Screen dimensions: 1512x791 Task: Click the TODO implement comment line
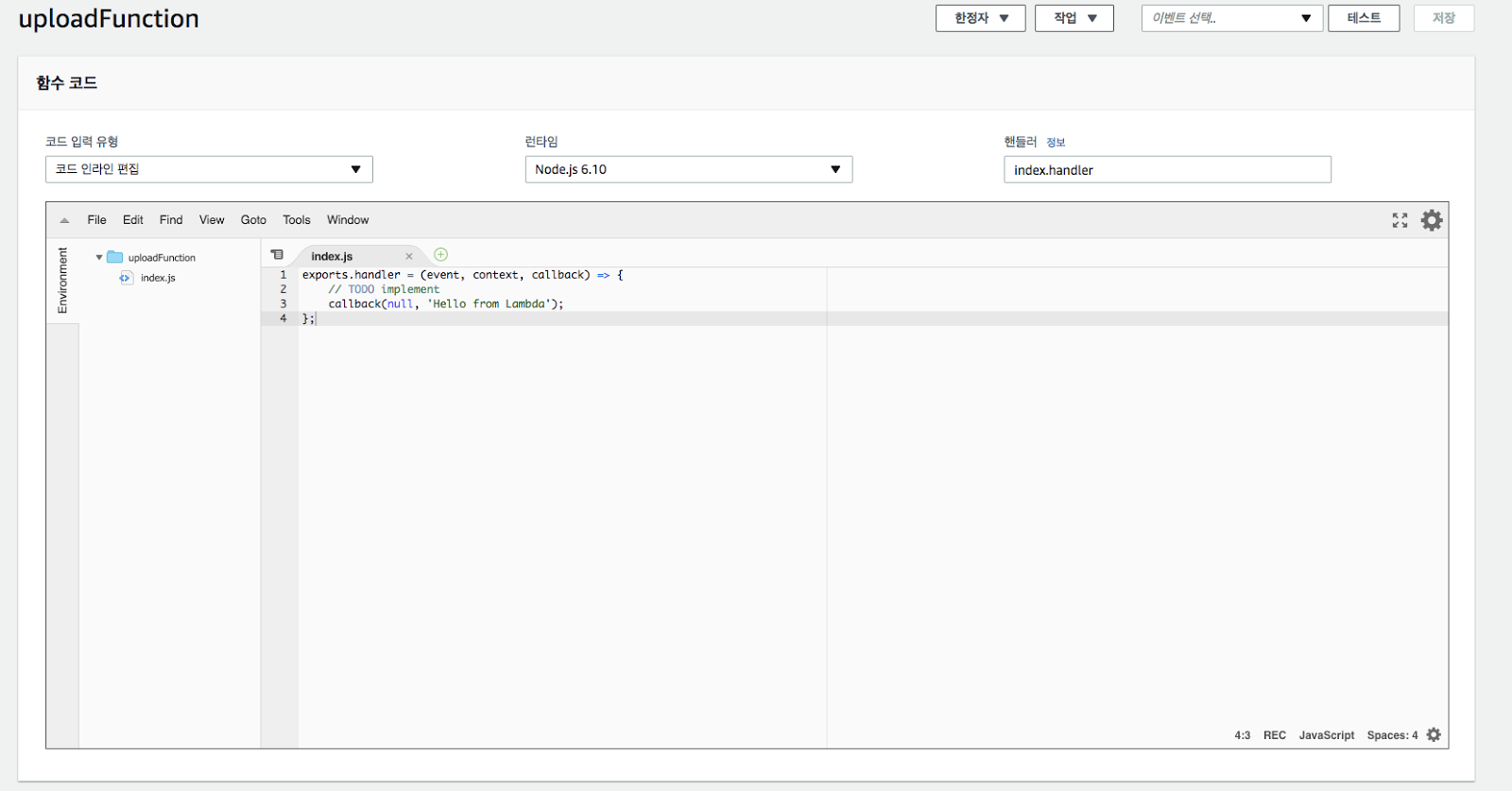[x=384, y=289]
